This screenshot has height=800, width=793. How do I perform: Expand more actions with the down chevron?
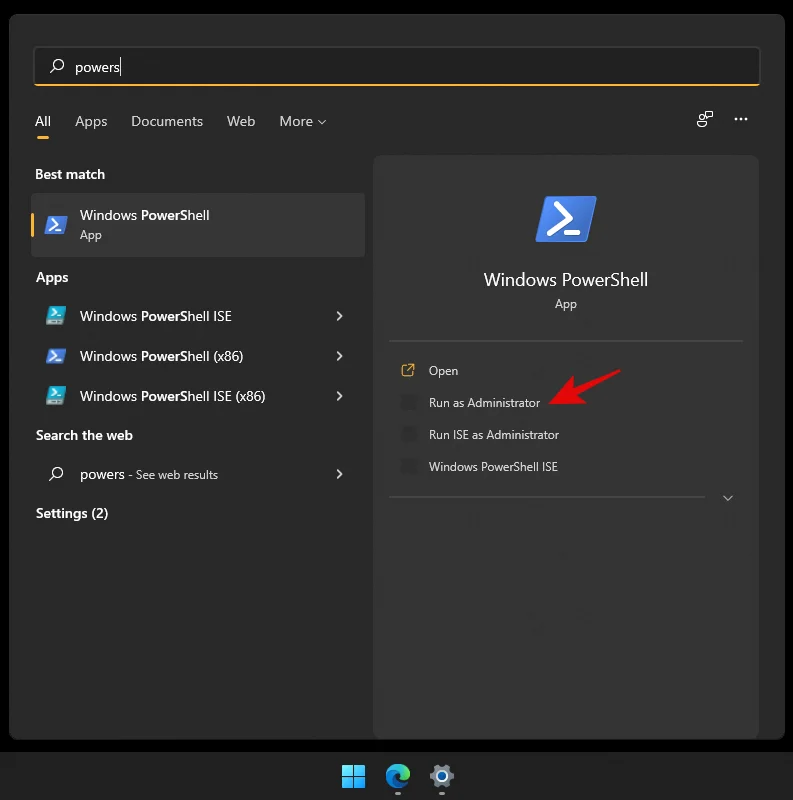pos(728,497)
